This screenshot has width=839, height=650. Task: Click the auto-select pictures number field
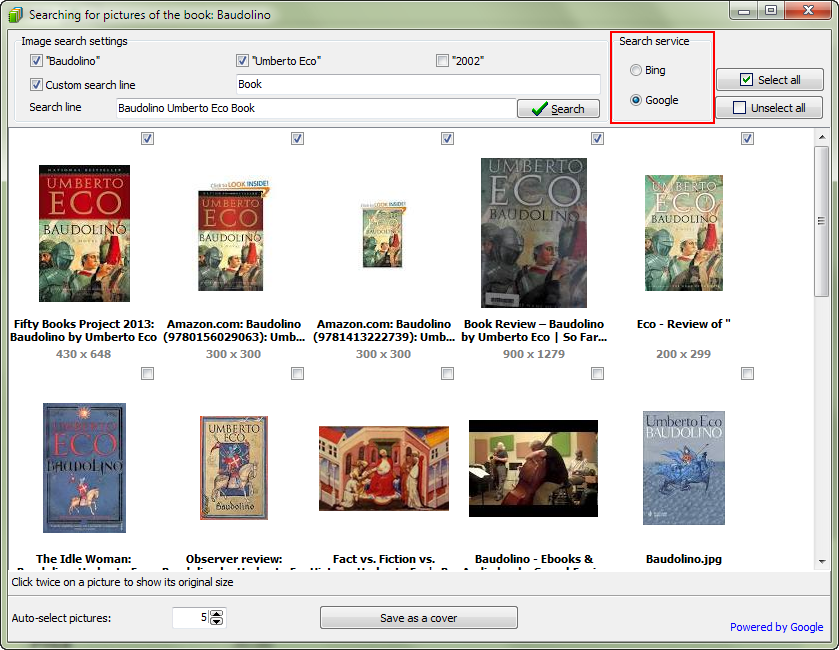[x=191, y=617]
